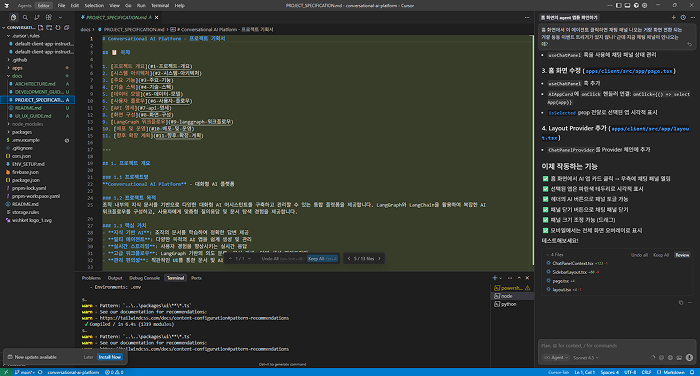The image size is (700, 376).
Task: Open the Explorer view icon
Action: click(13, 17)
